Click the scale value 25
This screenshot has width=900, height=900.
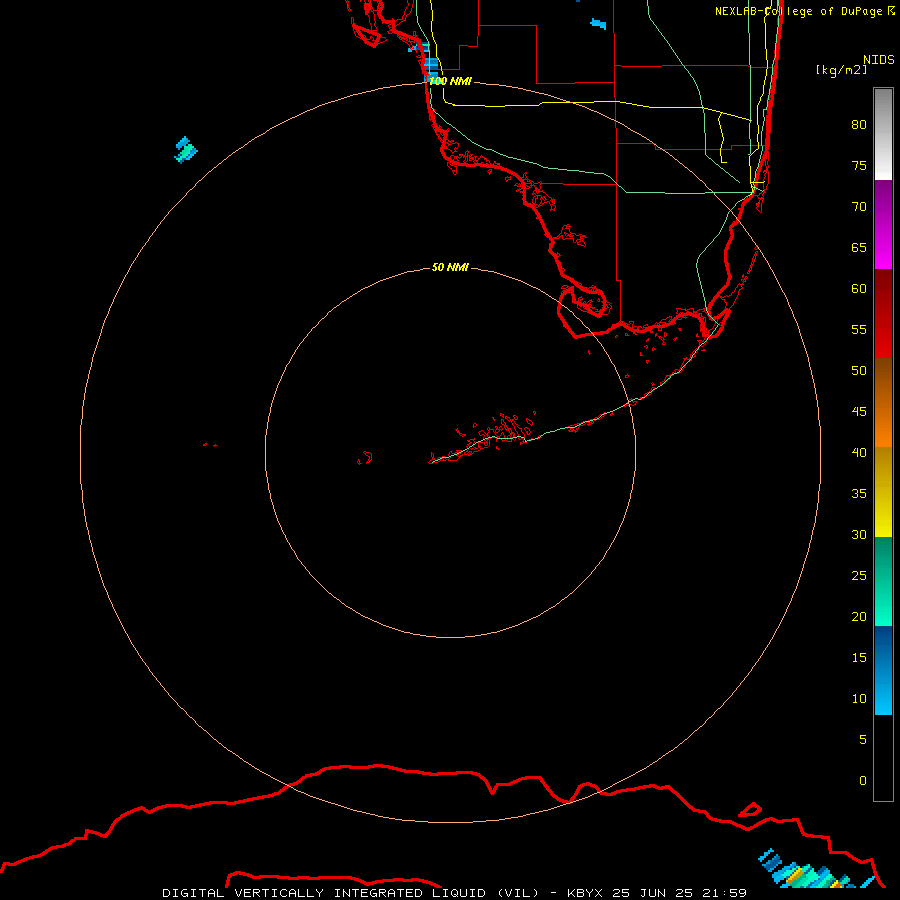[x=859, y=576]
